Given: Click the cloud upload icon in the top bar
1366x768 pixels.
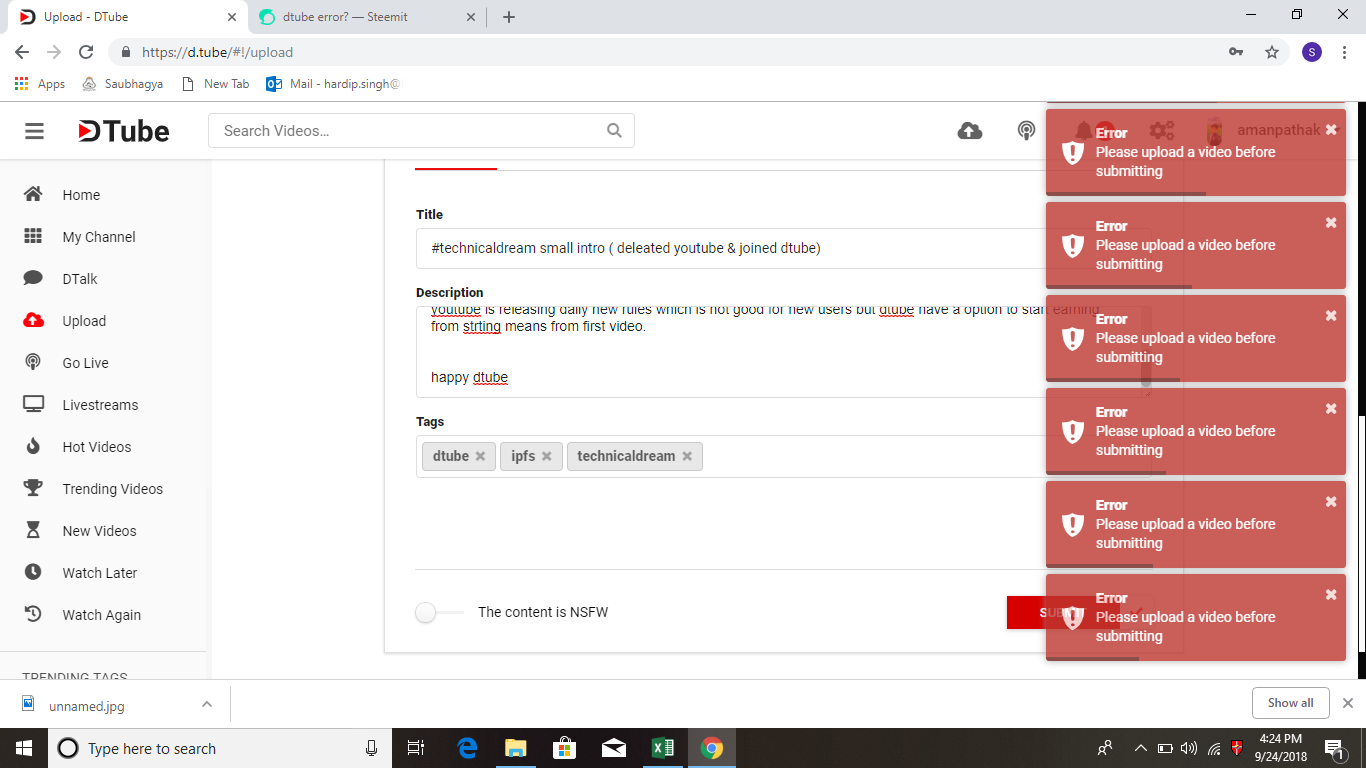Looking at the screenshot, I should click(969, 130).
